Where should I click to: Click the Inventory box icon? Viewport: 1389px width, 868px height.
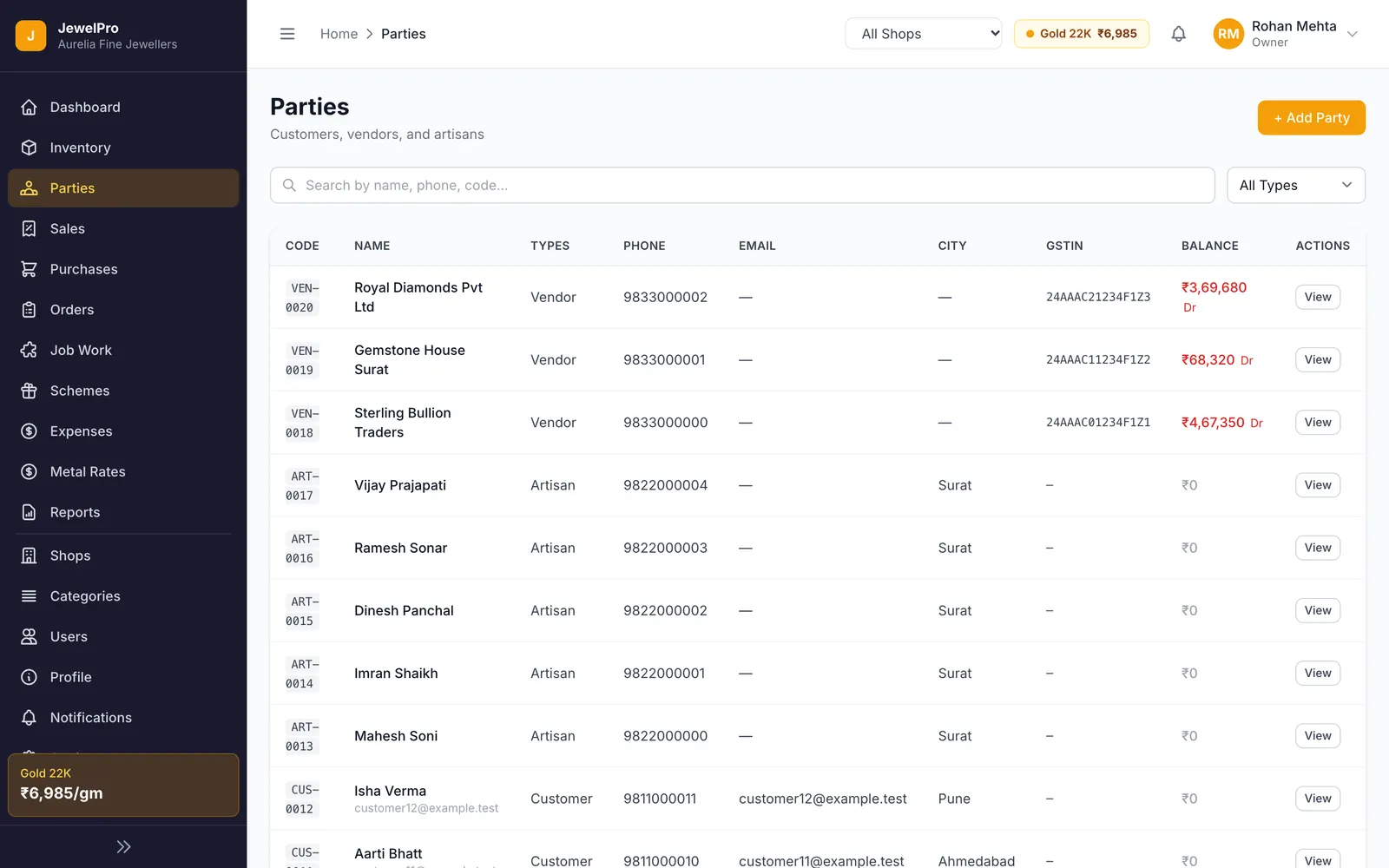coord(29,148)
